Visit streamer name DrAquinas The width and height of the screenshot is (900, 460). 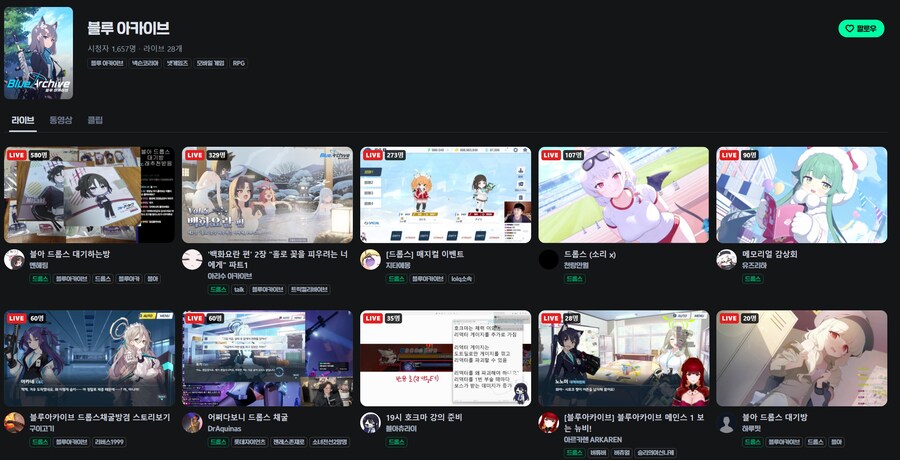224,429
